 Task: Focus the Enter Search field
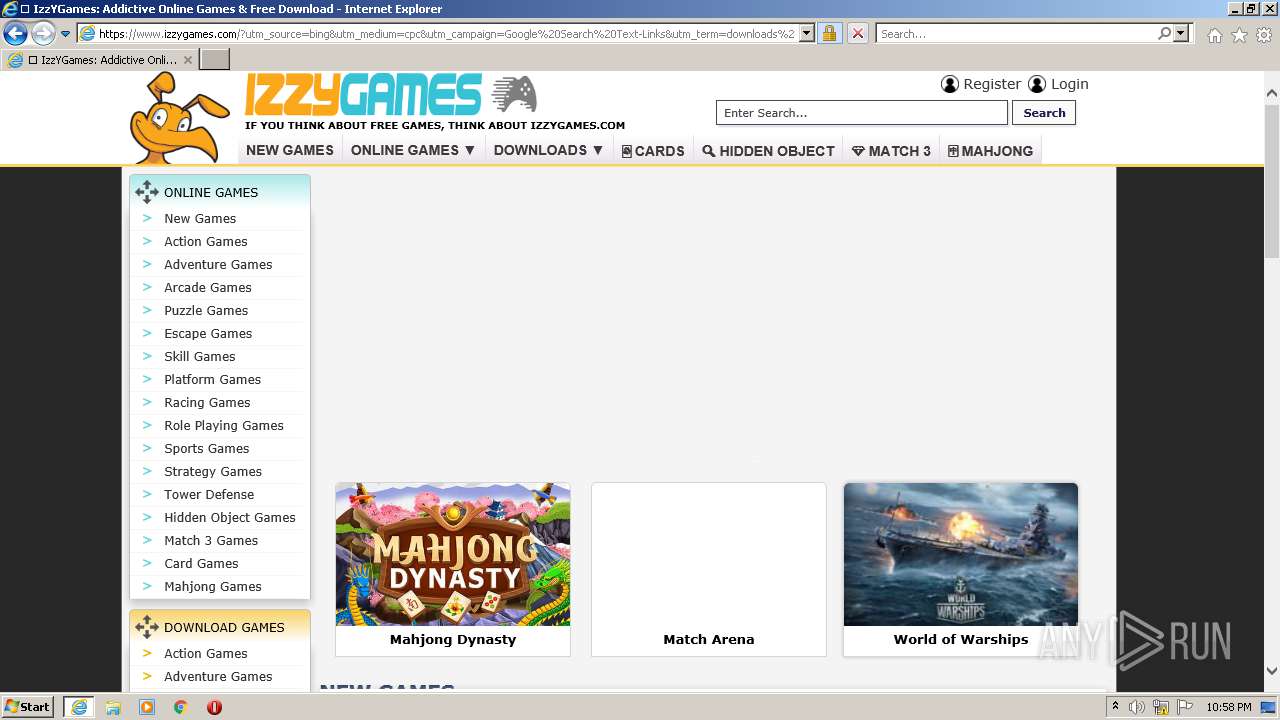click(862, 113)
